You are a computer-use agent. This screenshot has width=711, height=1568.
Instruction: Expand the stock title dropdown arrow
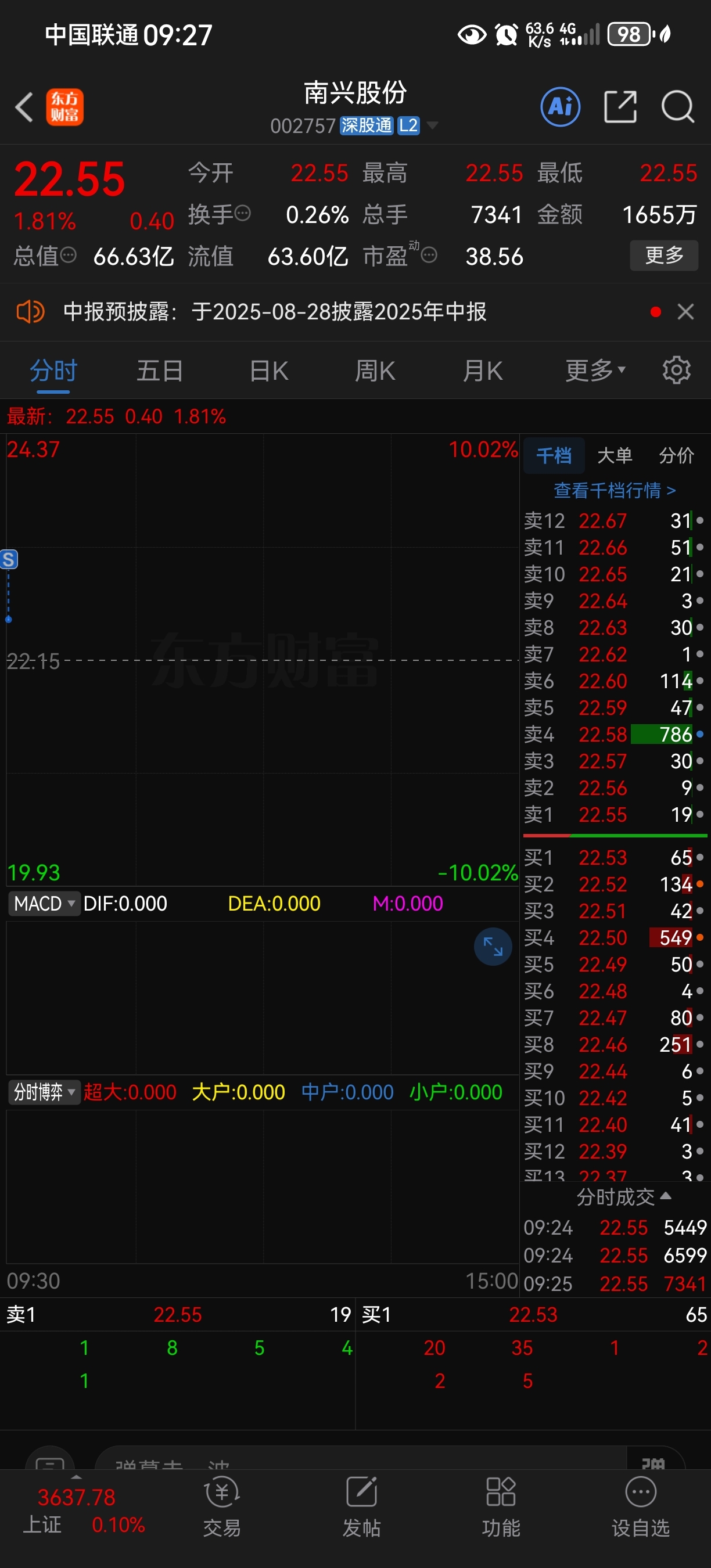click(432, 125)
